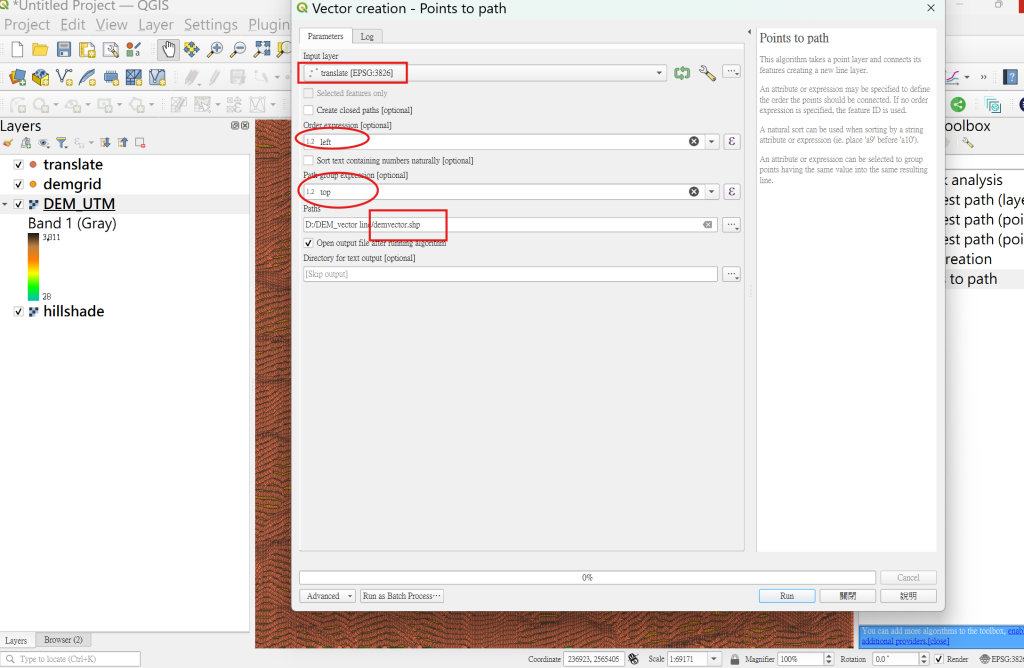Click the New Shapefile Layer icon
This screenshot has height=668, width=1024.
[64, 78]
